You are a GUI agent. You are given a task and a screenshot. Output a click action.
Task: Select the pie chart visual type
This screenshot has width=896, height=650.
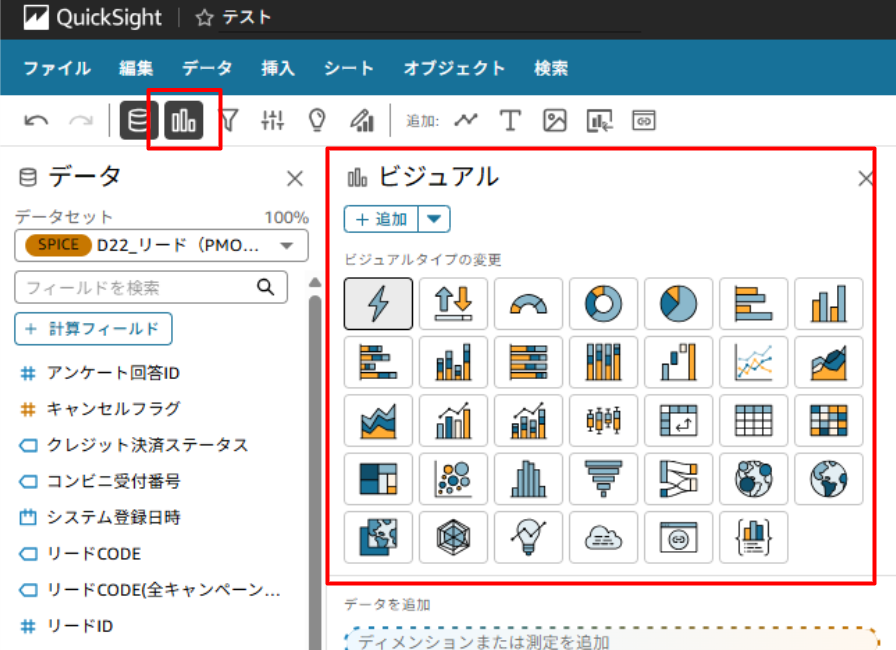click(678, 304)
